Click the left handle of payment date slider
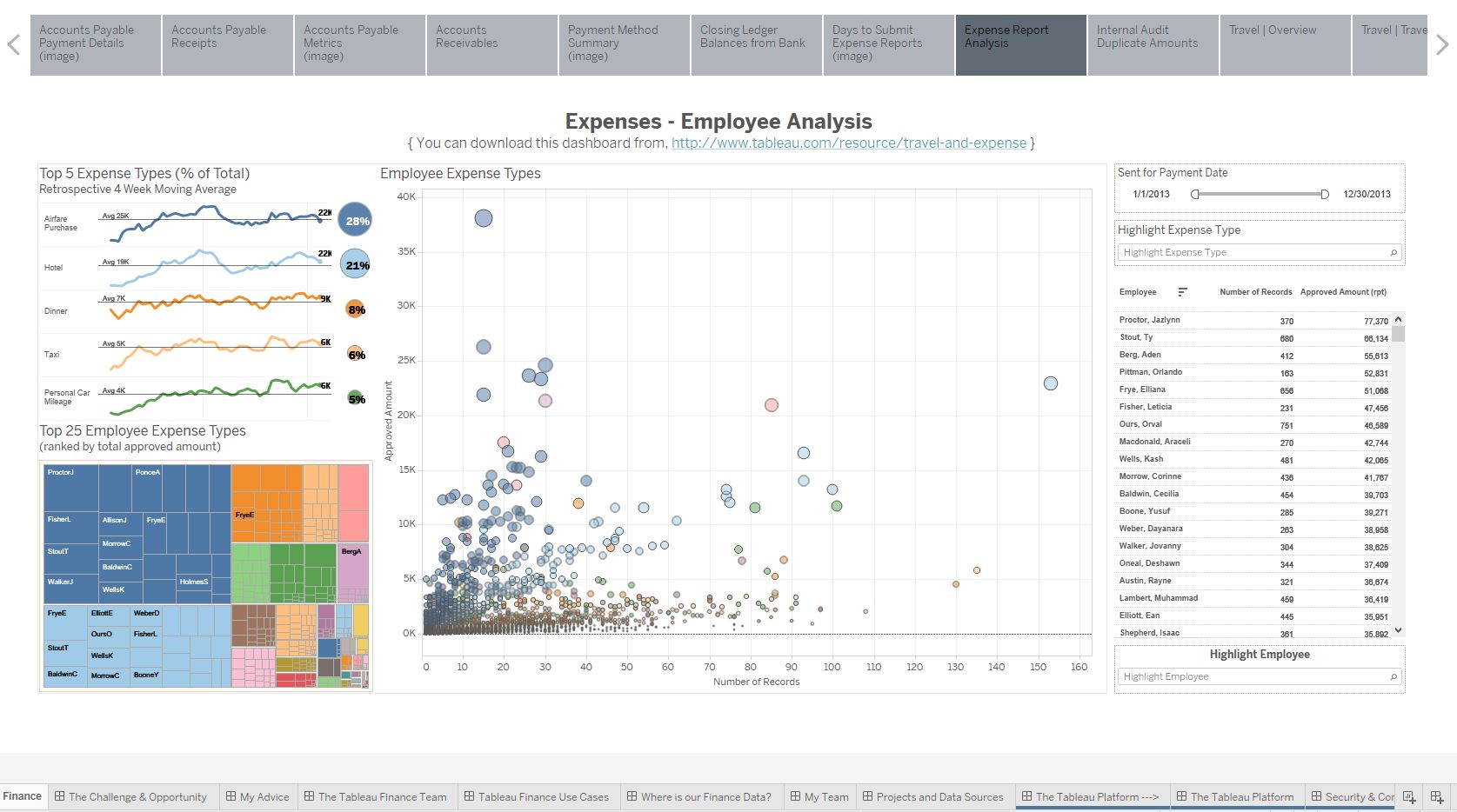This screenshot has height=812, width=1457. (x=1195, y=194)
